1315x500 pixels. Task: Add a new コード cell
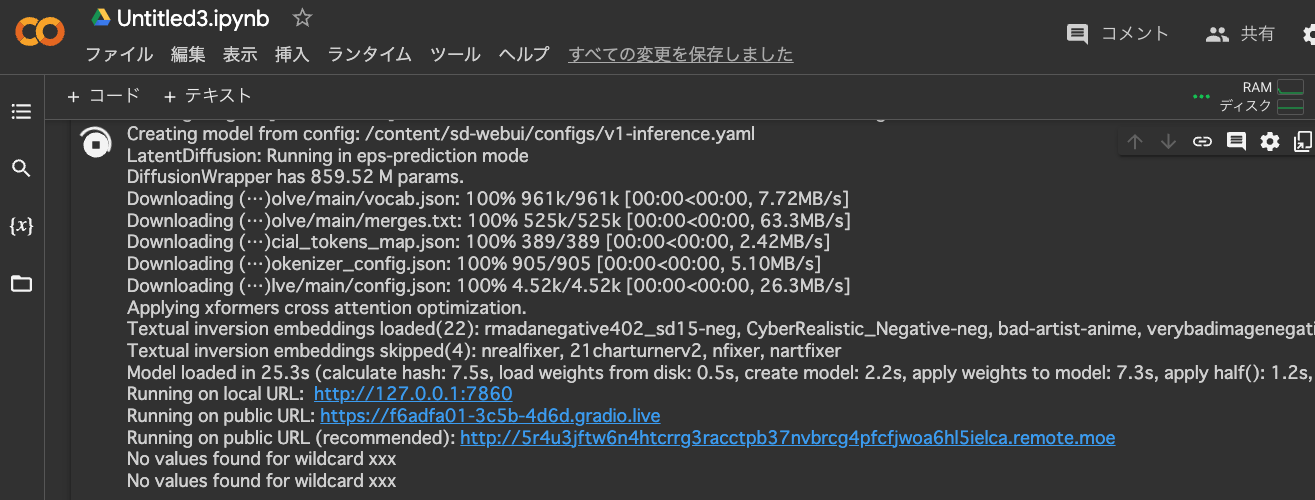tap(104, 96)
